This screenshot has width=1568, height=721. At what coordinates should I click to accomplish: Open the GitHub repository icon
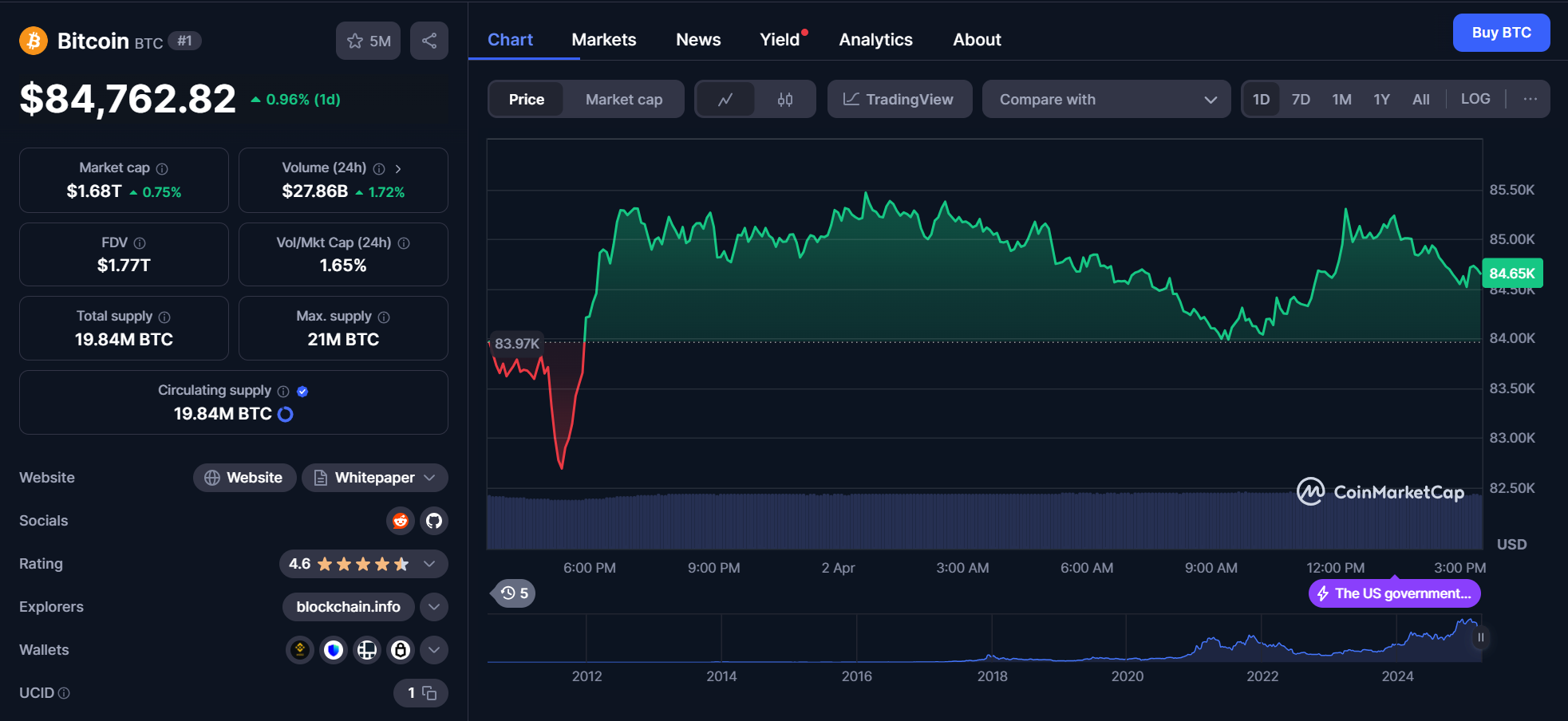[433, 521]
